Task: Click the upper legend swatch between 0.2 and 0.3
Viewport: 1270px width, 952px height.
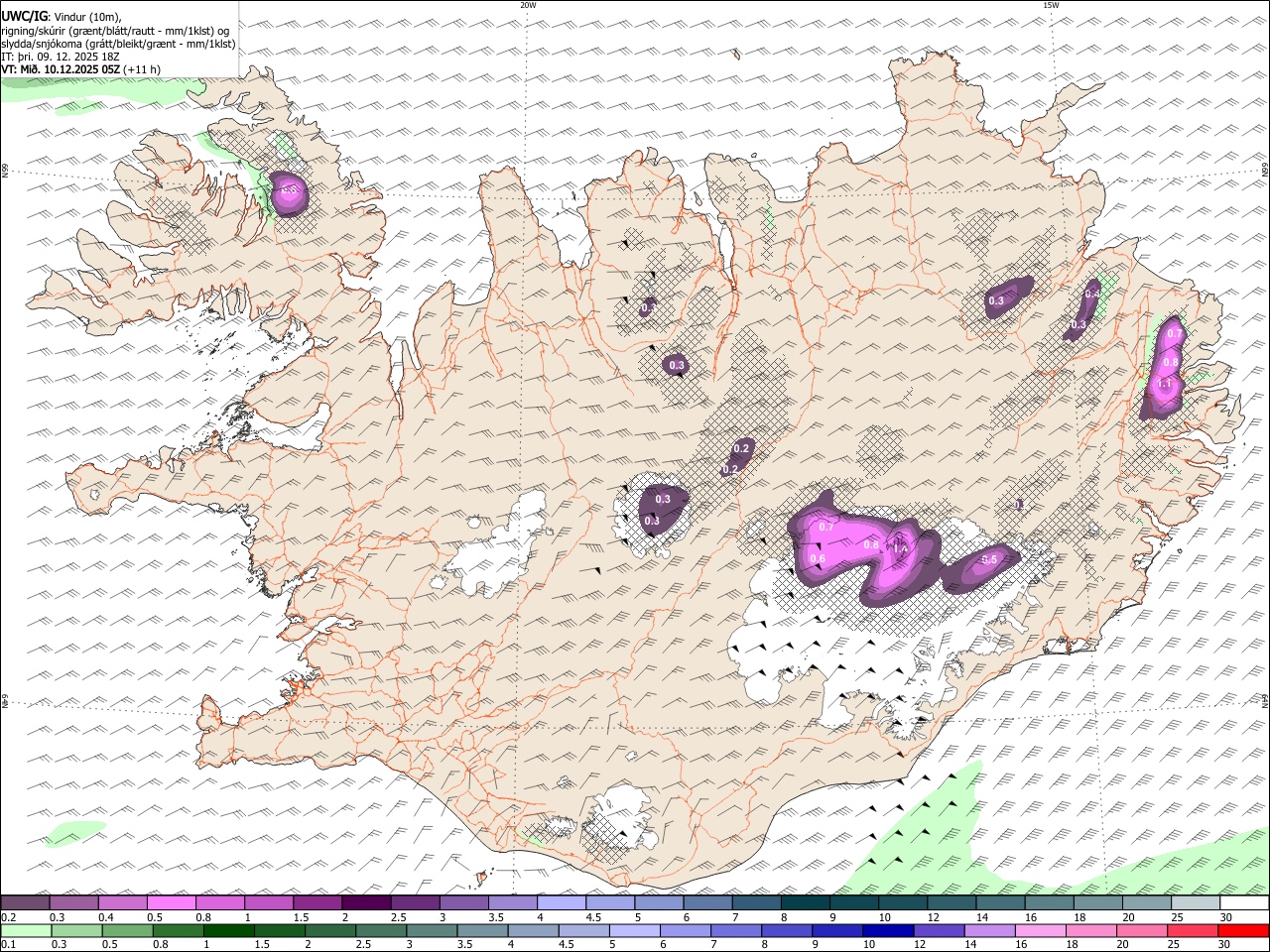Action: 27,902
